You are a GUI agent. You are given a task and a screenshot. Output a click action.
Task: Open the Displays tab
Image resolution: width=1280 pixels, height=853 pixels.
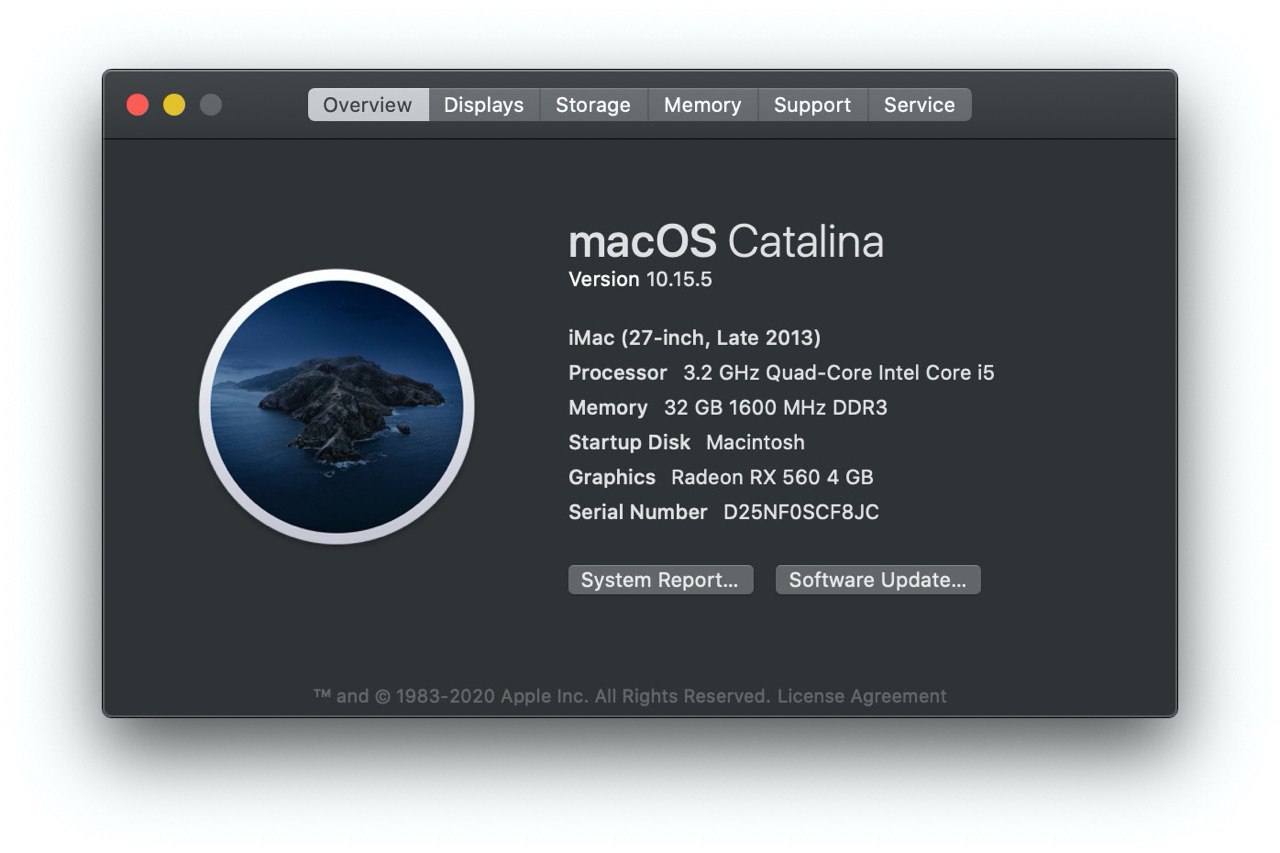(x=484, y=105)
